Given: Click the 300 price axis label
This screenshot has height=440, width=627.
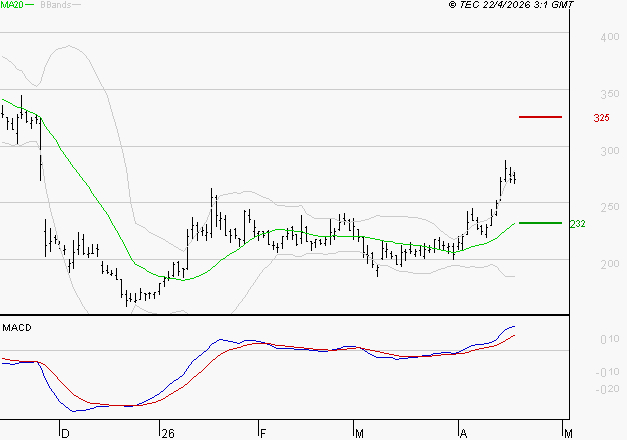Looking at the screenshot, I should coord(610,151).
